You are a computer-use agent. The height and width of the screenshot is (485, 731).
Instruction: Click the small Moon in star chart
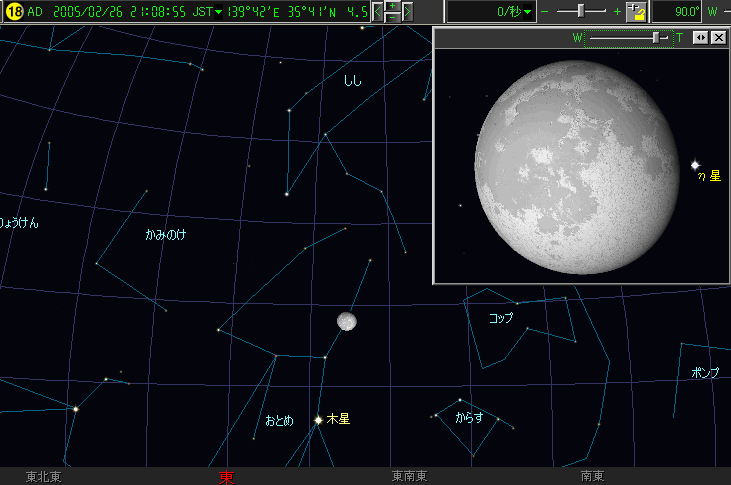click(347, 320)
